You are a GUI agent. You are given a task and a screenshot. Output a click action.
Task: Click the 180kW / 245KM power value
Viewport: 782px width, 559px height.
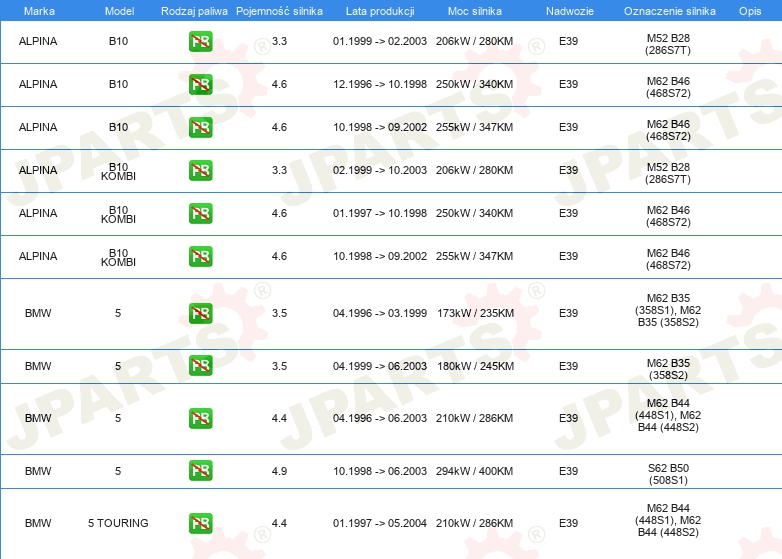click(475, 366)
